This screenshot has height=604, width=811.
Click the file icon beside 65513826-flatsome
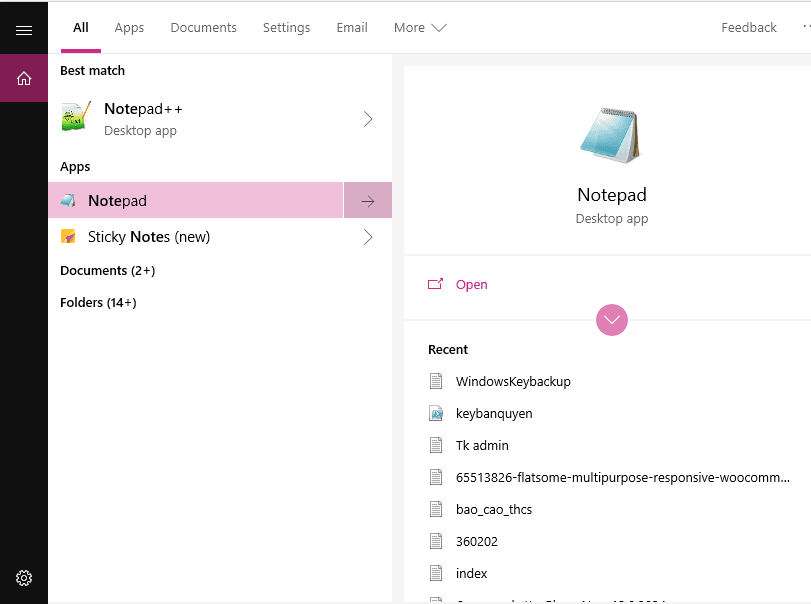436,477
